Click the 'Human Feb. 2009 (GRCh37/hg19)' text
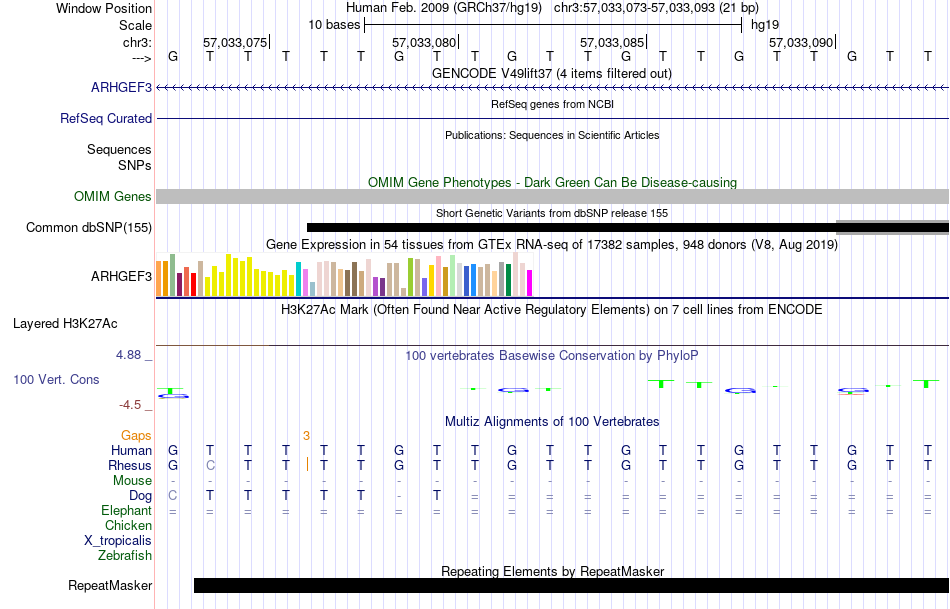The height and width of the screenshot is (609, 950). tap(444, 8)
